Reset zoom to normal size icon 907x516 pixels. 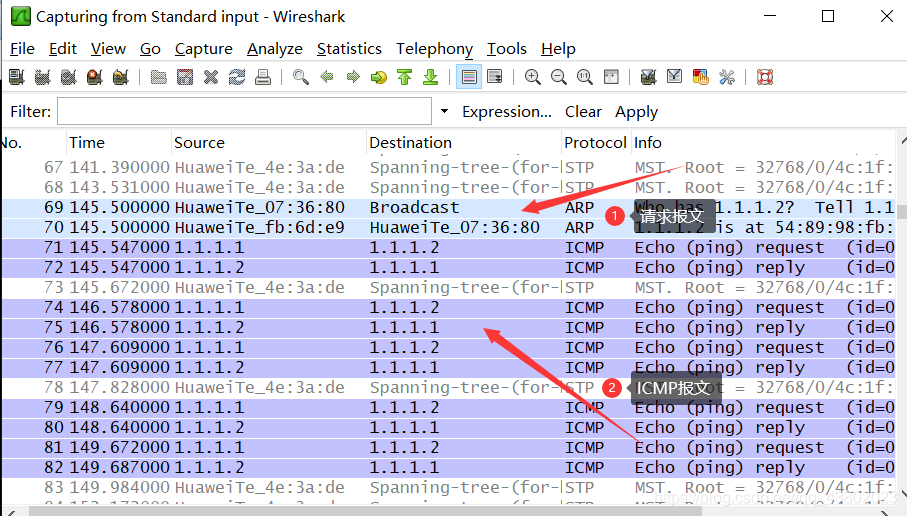(585, 77)
